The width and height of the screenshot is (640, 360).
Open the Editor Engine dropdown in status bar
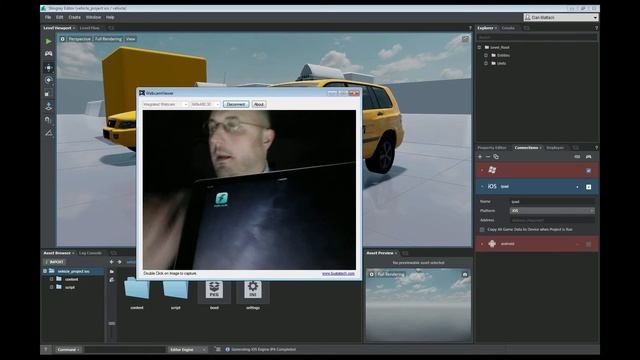click(188, 349)
